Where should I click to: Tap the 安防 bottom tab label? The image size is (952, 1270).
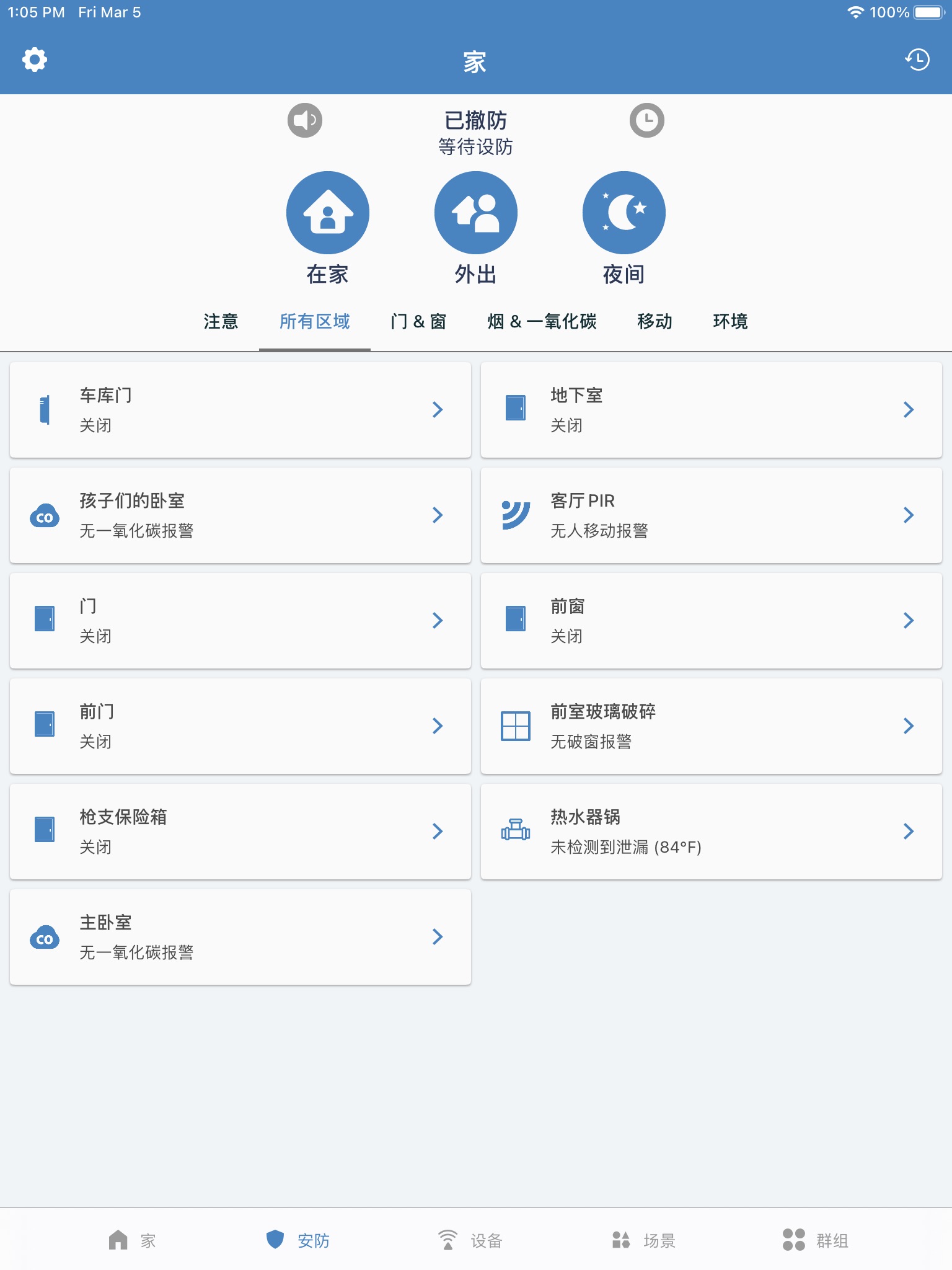pos(314,1241)
